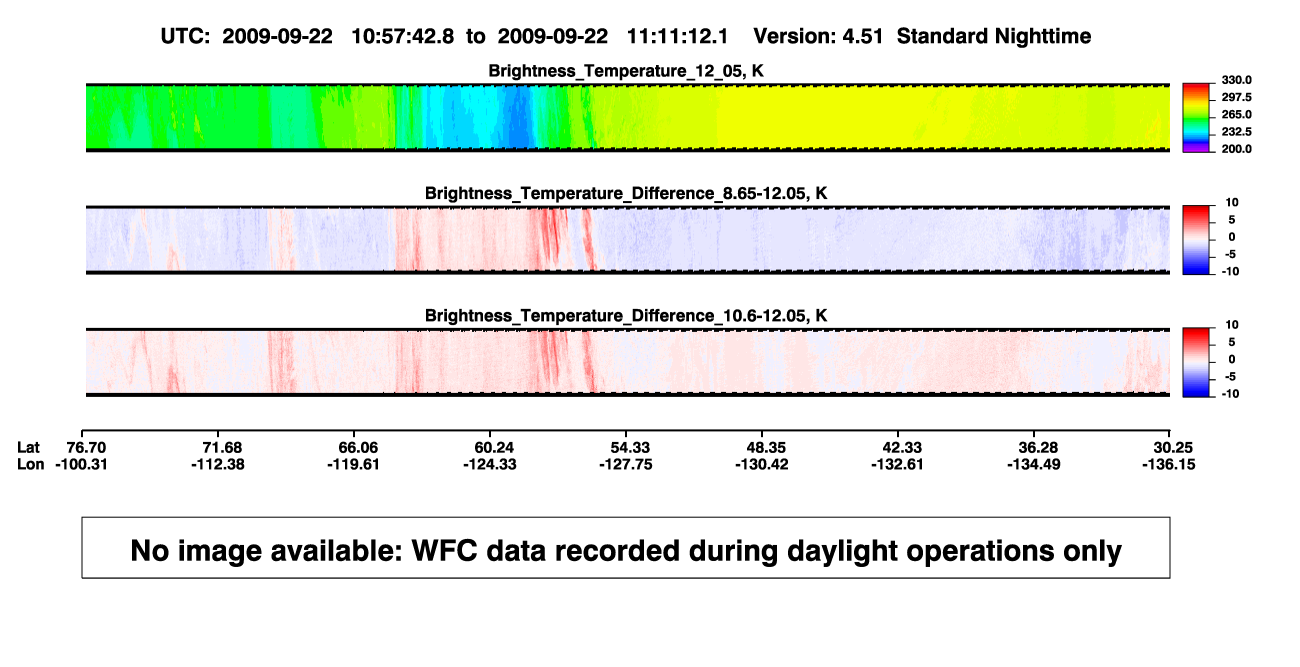Click latitude tick value 76.70
This screenshot has height=667, width=1300.
86,447
